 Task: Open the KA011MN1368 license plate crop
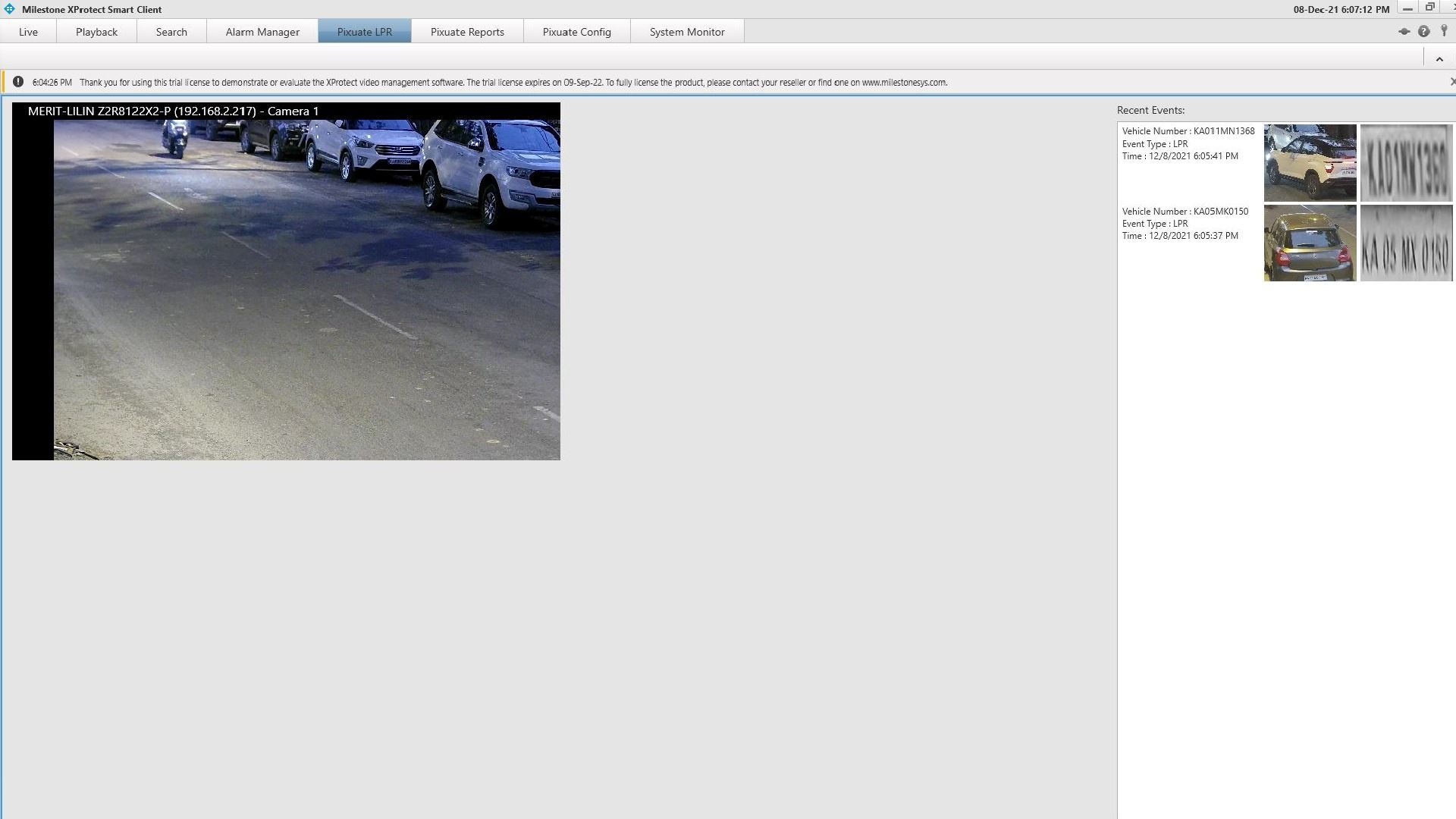point(1406,163)
